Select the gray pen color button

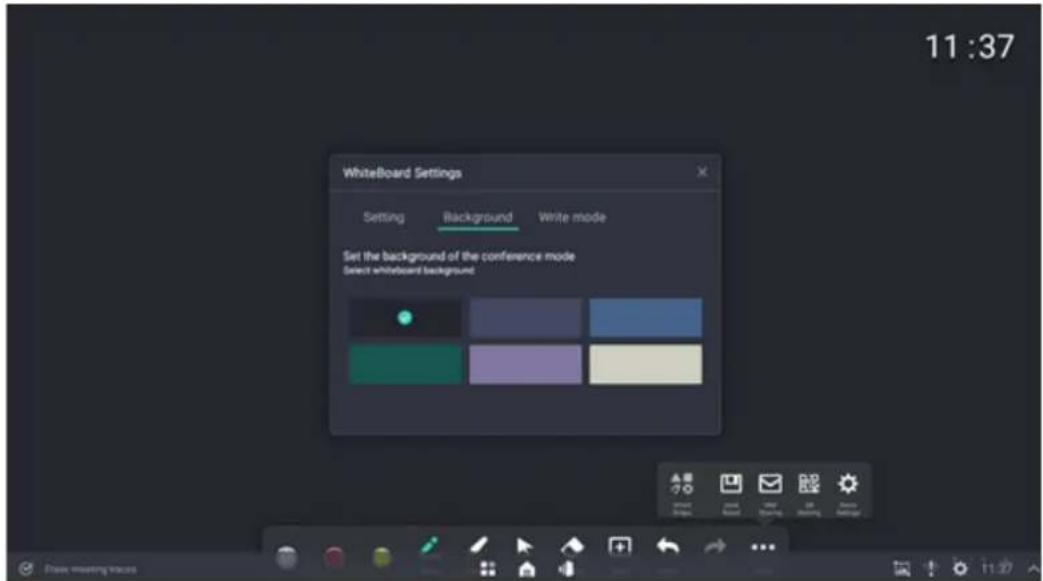pyautogui.click(x=287, y=557)
